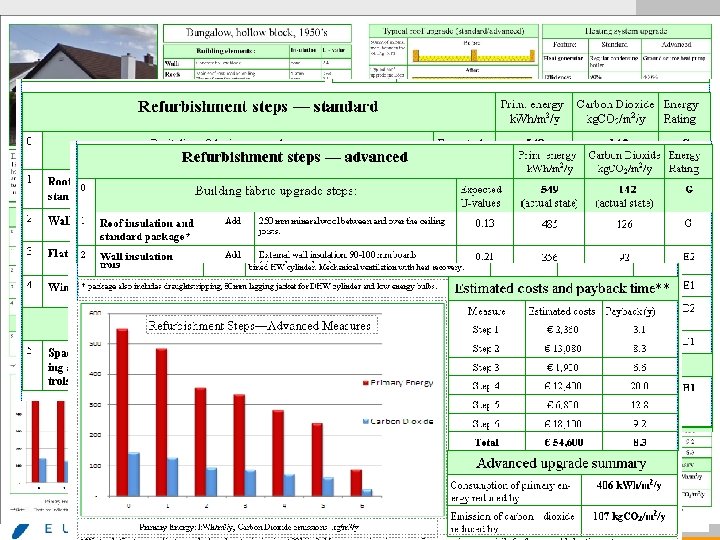Click the red Primary Energy legend swatch
This screenshot has height=540, width=720.
click(x=366, y=383)
